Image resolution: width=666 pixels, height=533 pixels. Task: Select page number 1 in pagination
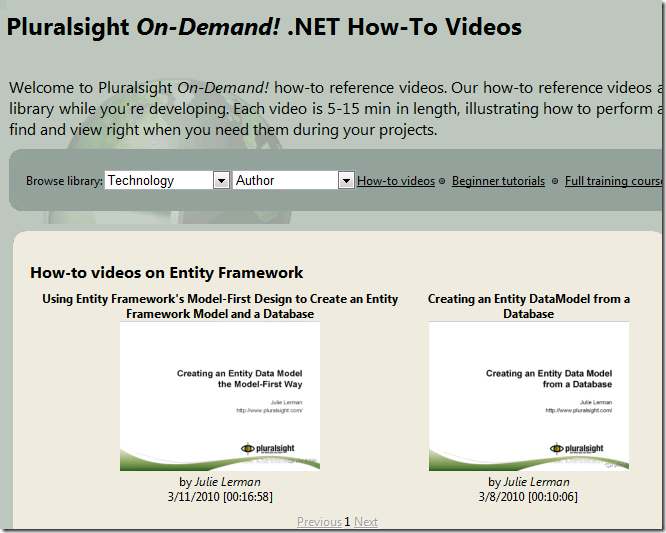pos(348,522)
